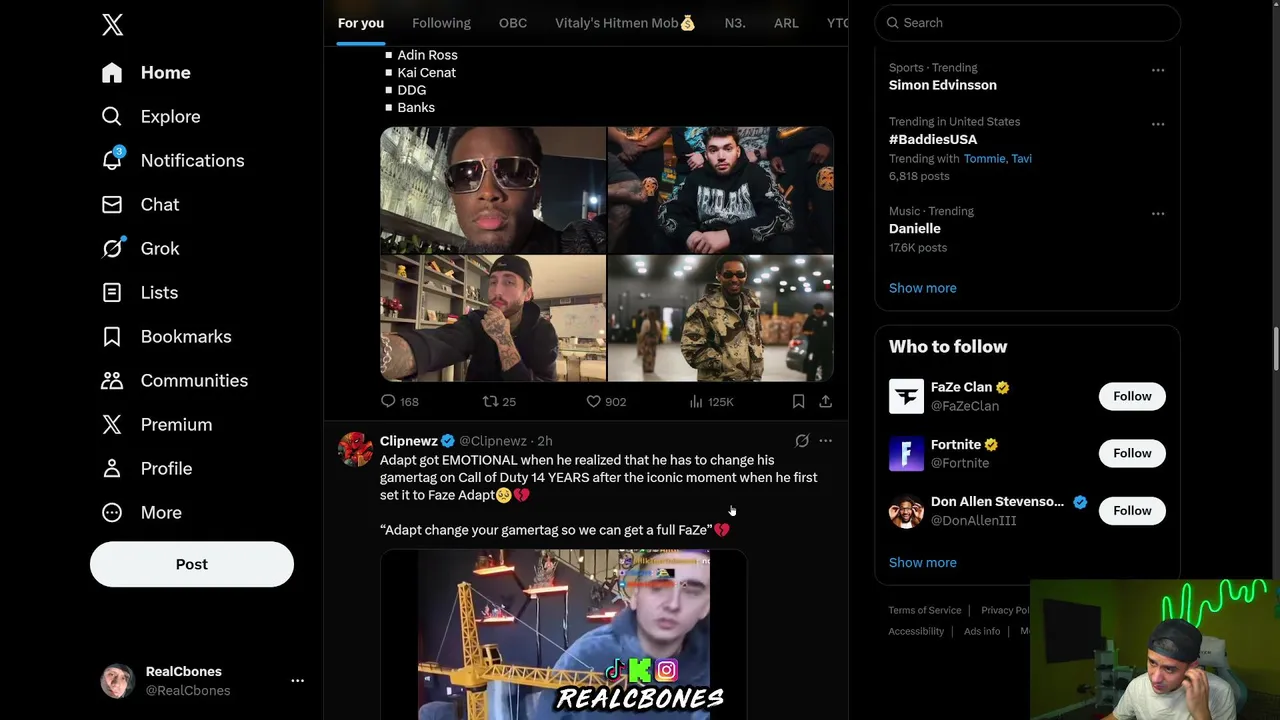1280x720 pixels.
Task: Switch to the OBC tab
Action: click(513, 22)
